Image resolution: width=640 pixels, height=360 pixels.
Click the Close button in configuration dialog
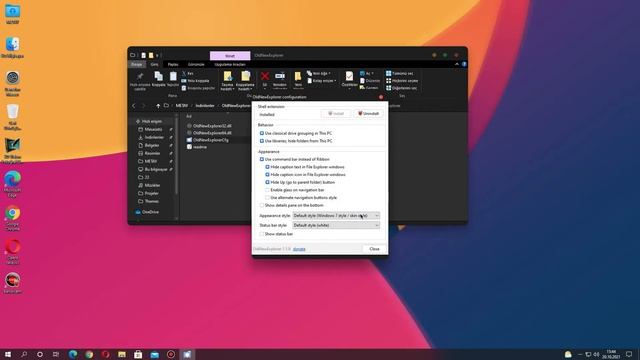pyautogui.click(x=374, y=249)
